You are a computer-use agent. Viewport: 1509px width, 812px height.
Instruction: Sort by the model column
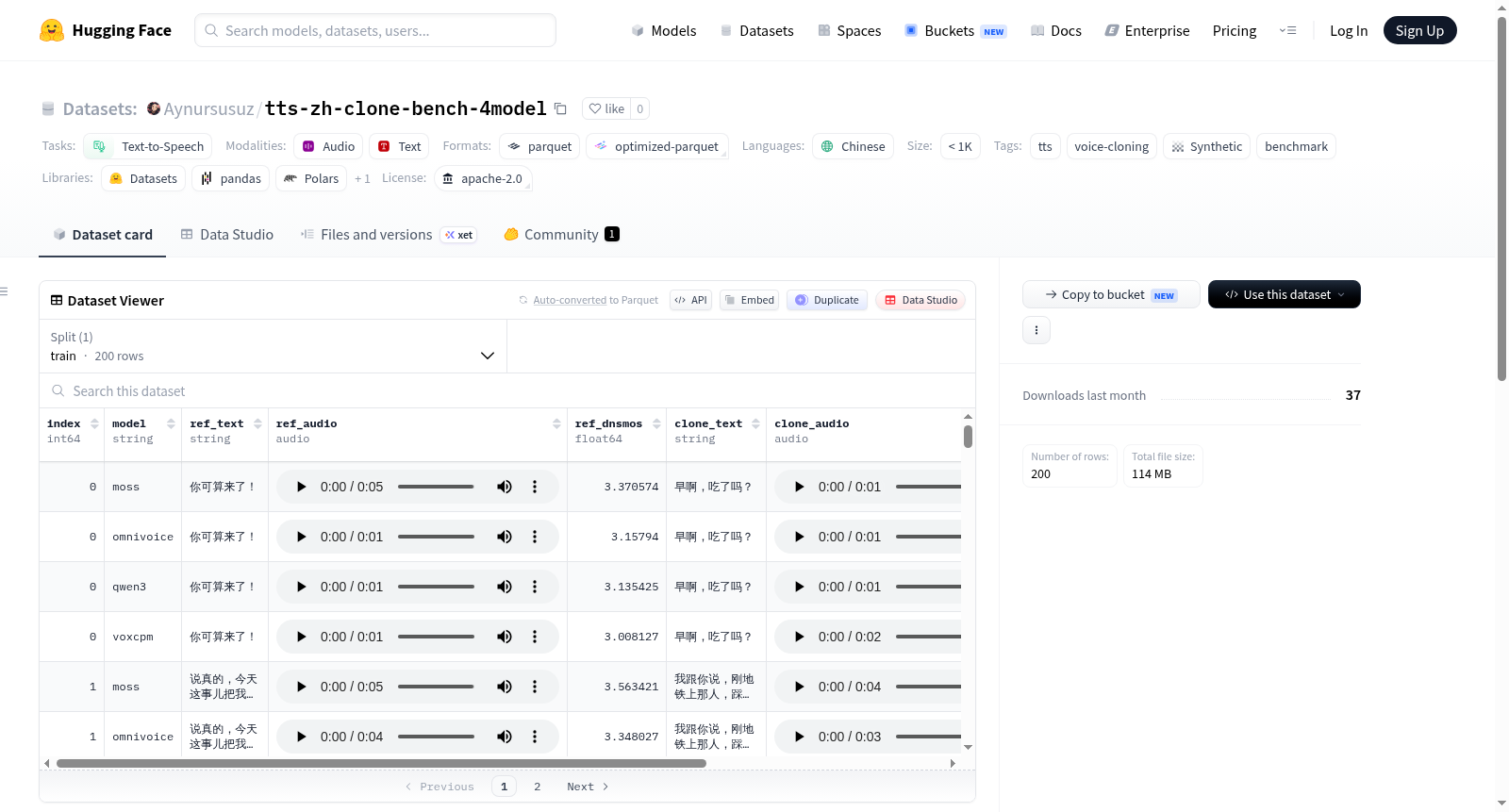(x=171, y=423)
